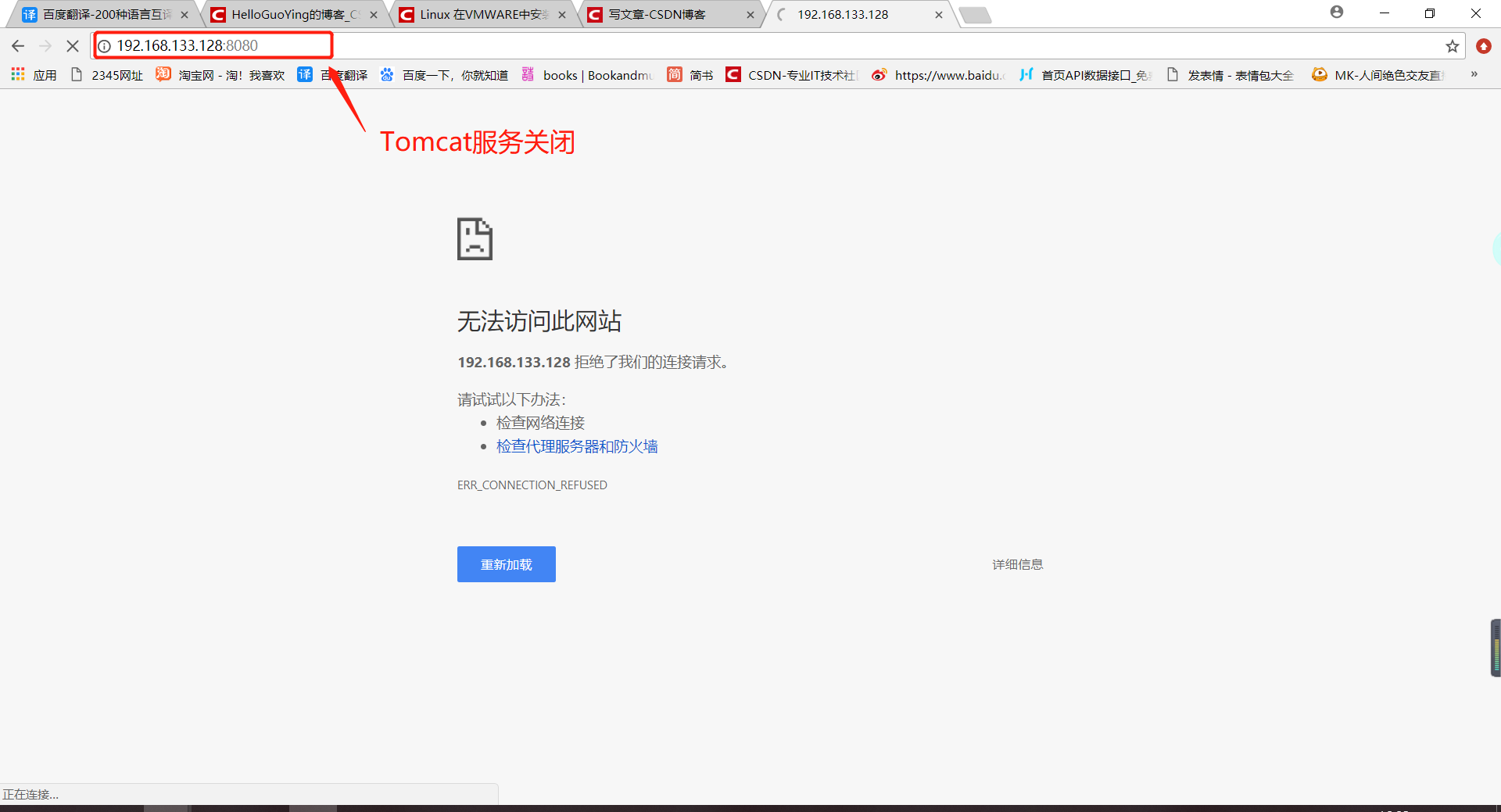1501x812 pixels.
Task: Click the forward navigation arrow
Action: (45, 45)
